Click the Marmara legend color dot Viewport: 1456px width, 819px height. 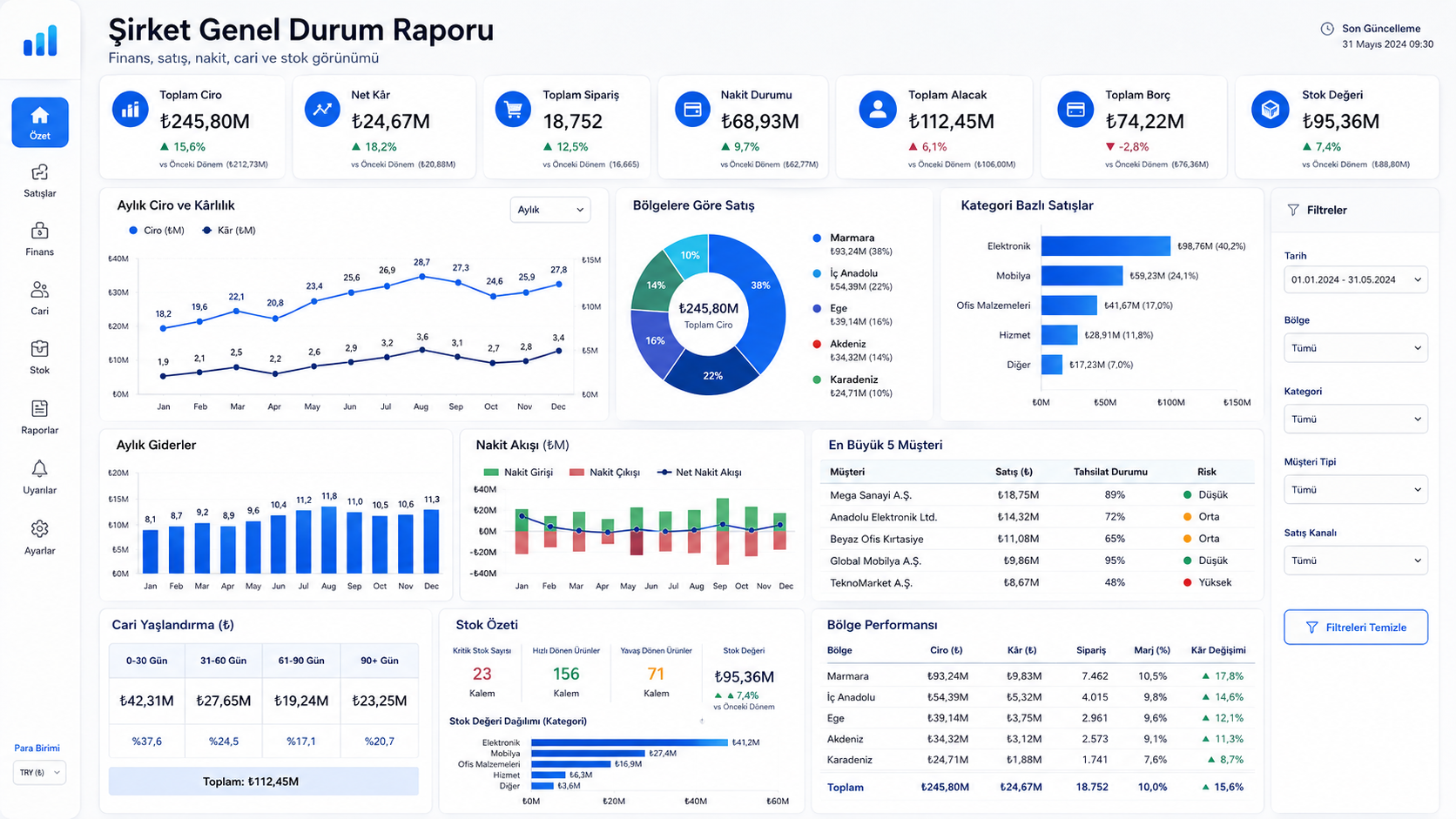(x=817, y=238)
